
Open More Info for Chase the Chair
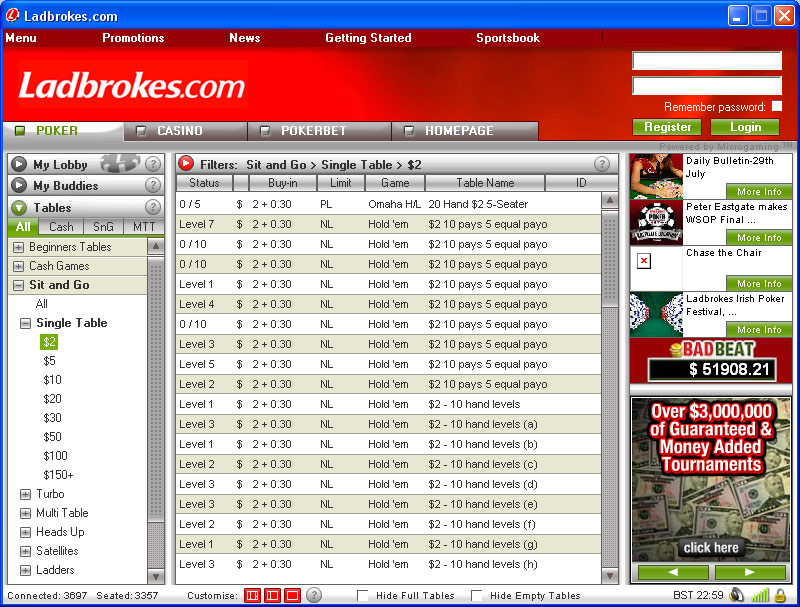759,284
